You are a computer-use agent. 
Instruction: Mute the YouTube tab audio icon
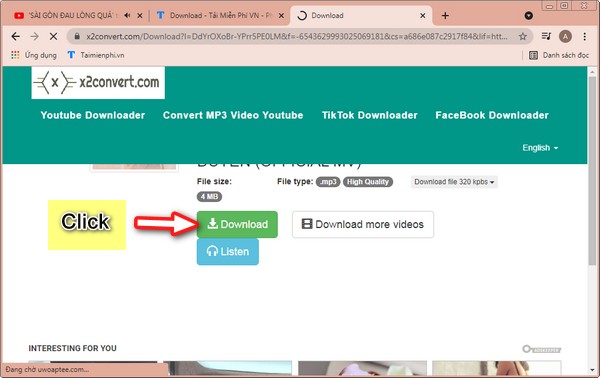coord(127,15)
